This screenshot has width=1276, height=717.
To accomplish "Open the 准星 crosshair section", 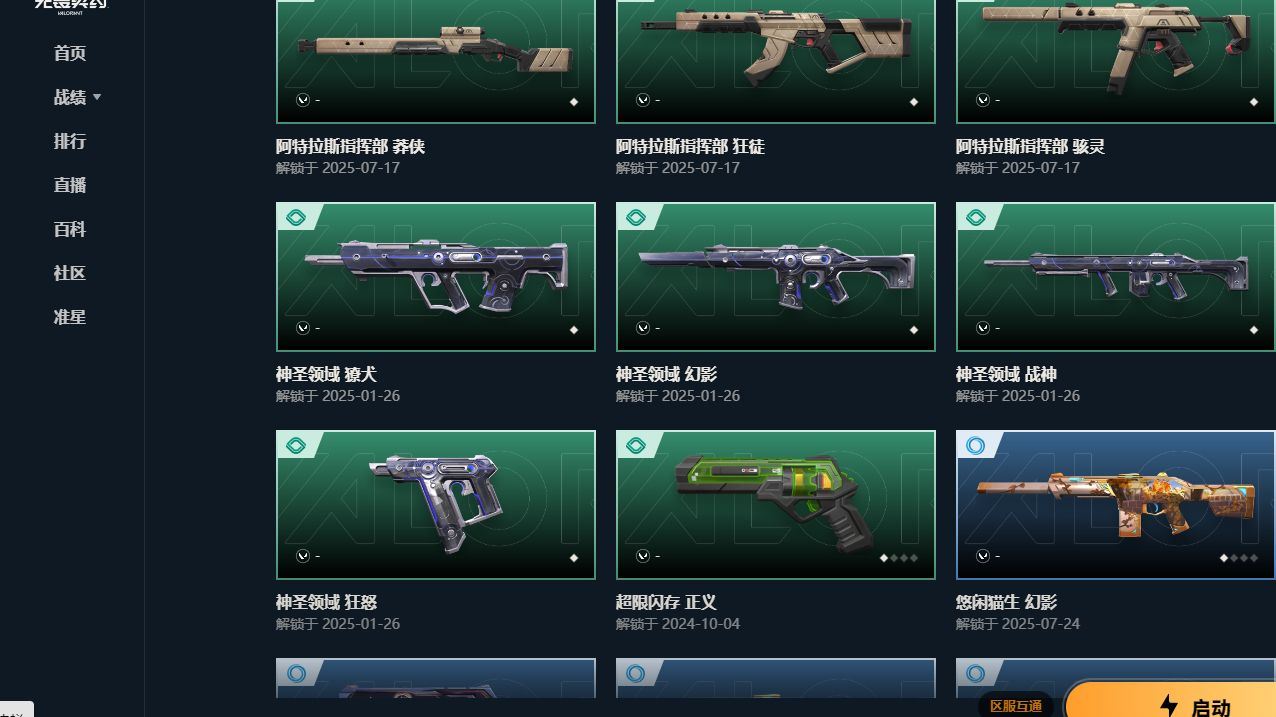I will [70, 317].
